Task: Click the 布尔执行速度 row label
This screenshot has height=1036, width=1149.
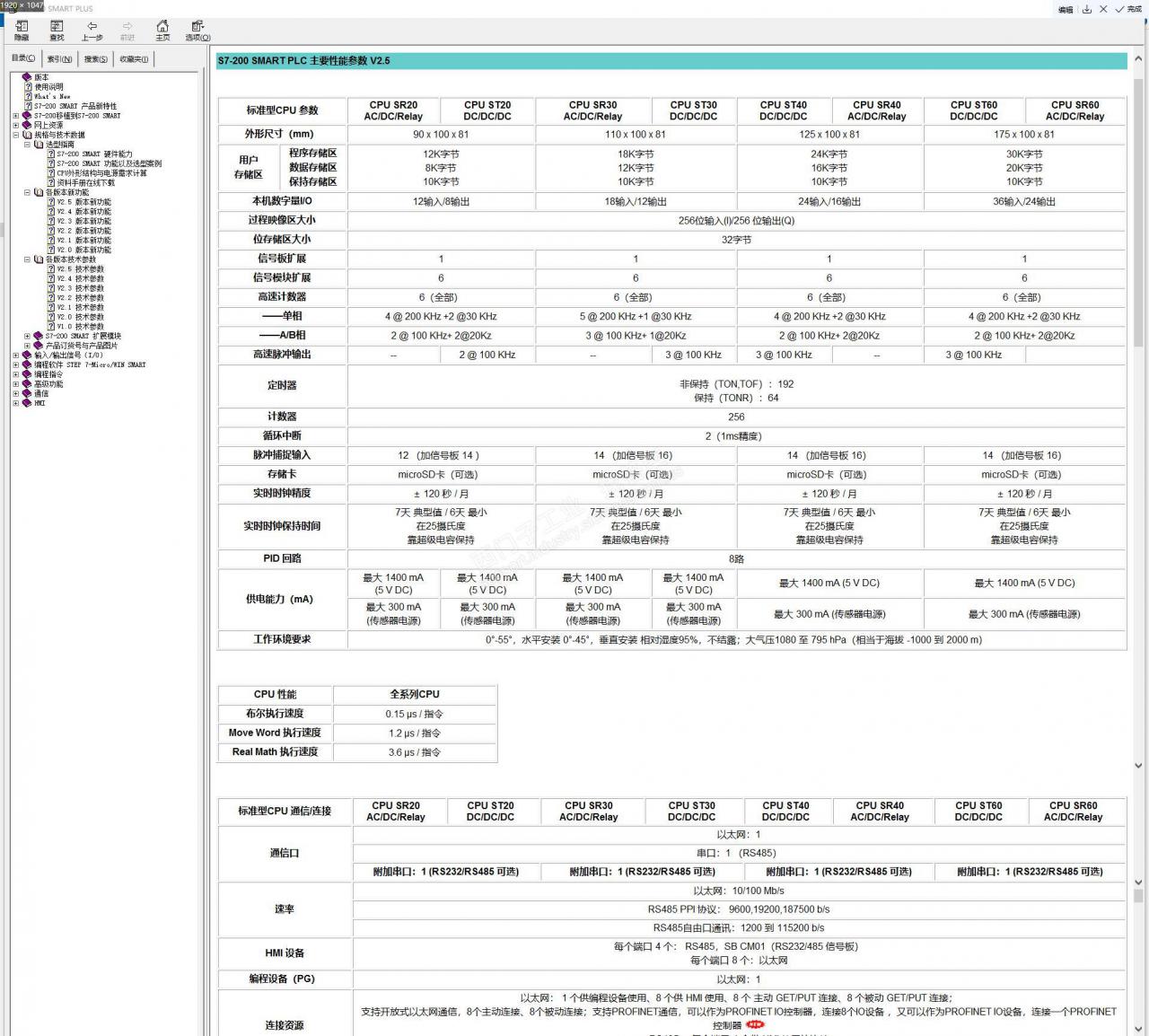Action: 275,714
